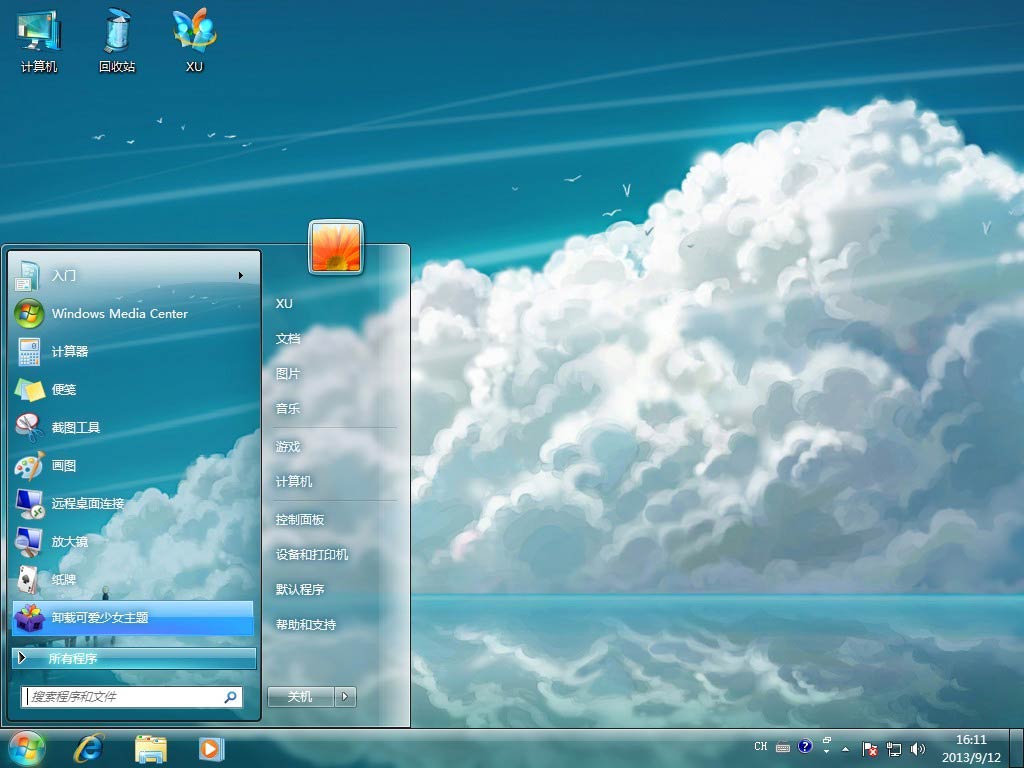Open 截图工具 snipping tool entry
This screenshot has height=768, width=1024.
(x=75, y=427)
